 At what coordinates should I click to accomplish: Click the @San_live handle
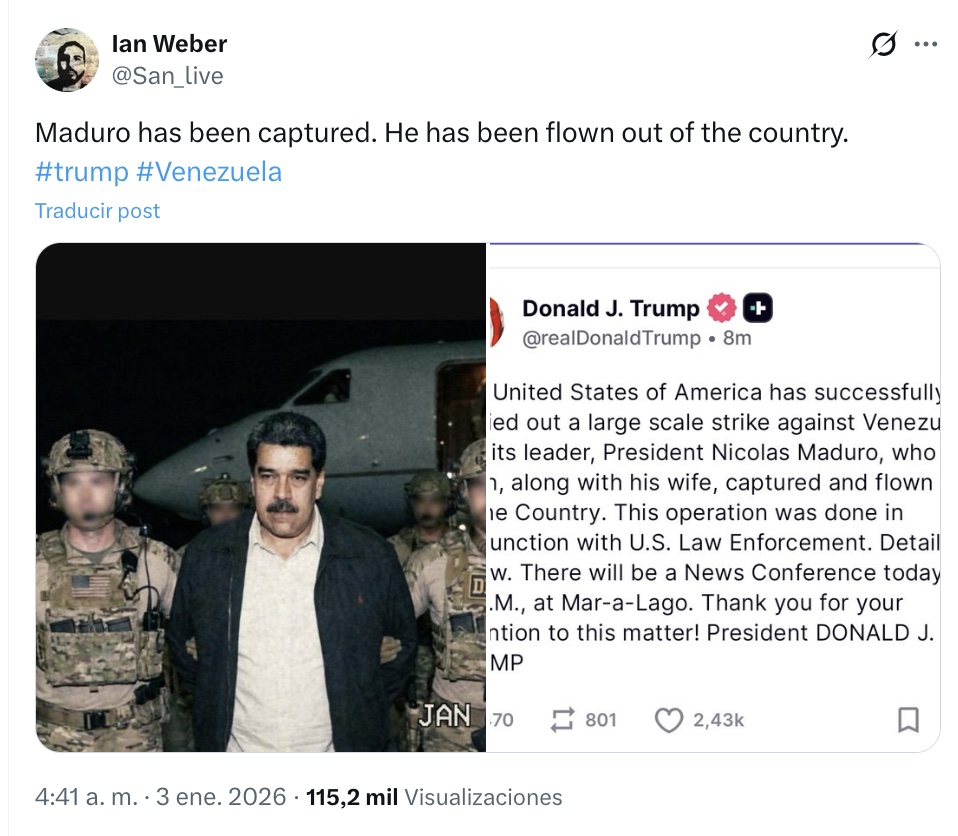coord(167,76)
